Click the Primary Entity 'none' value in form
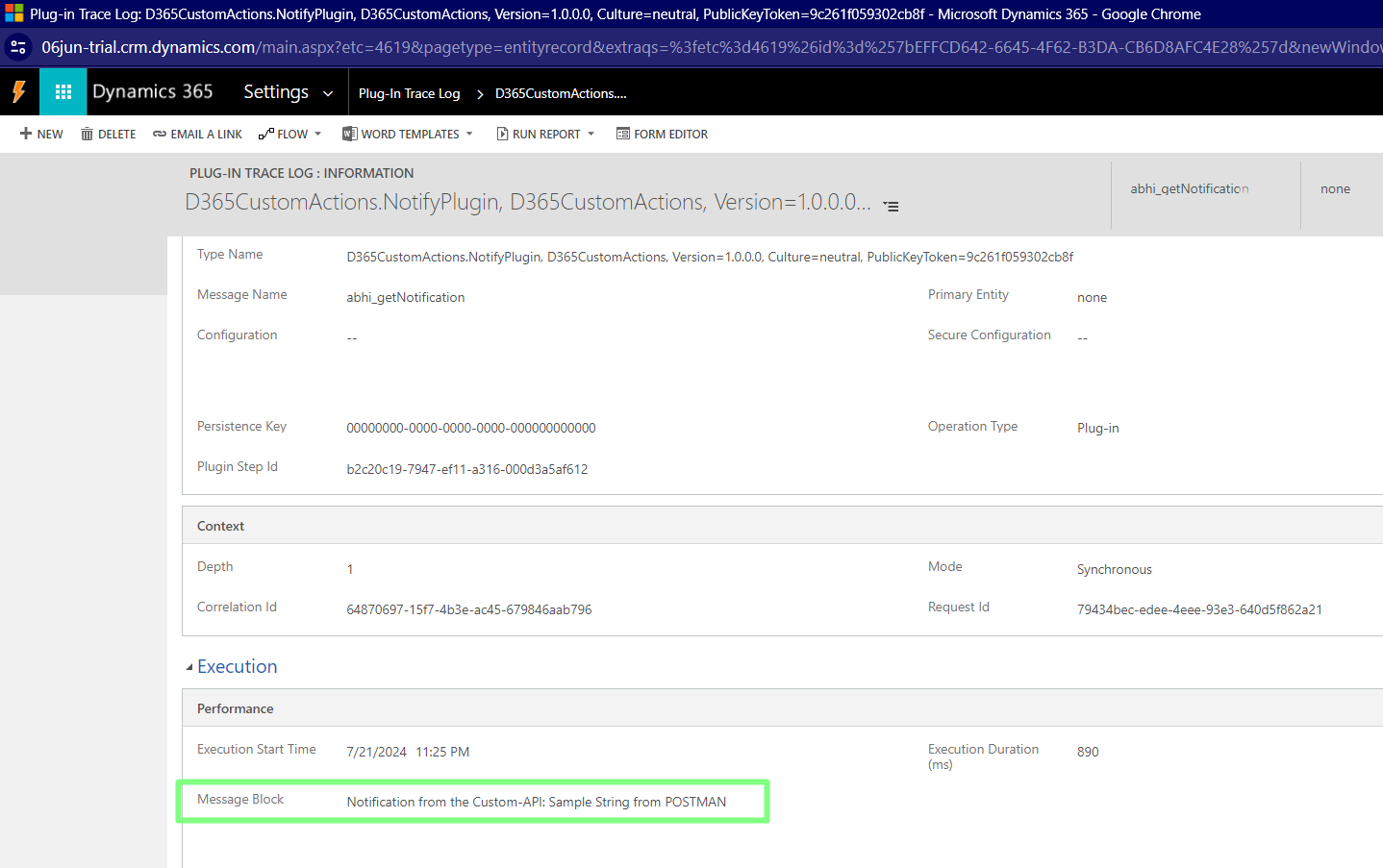Image resolution: width=1383 pixels, height=868 pixels. 1092,297
